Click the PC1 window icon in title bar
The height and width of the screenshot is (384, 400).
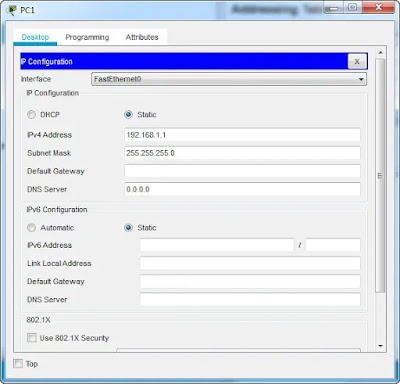tap(12, 10)
